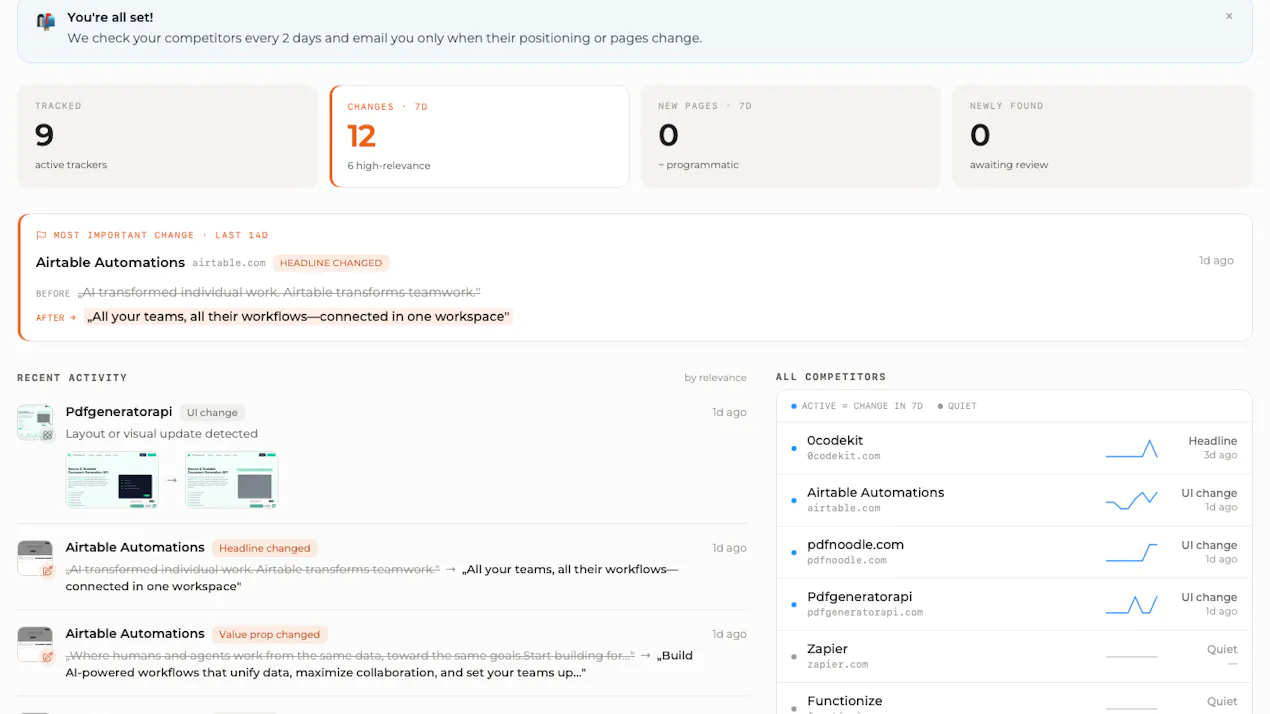Click the Value prop changed tag
This screenshot has height=714, width=1270.
point(270,634)
